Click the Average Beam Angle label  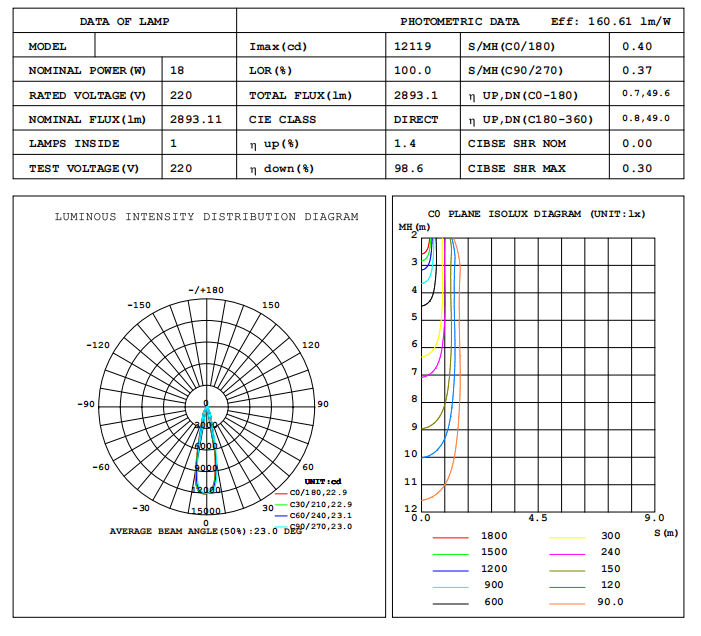pyautogui.click(x=205, y=532)
